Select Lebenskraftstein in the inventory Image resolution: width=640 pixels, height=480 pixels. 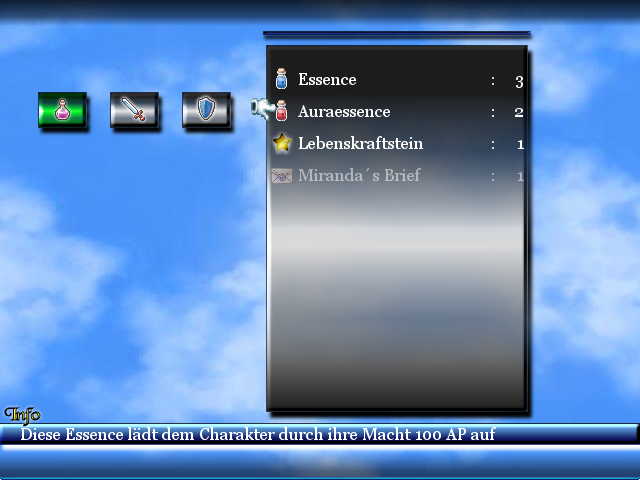398,144
